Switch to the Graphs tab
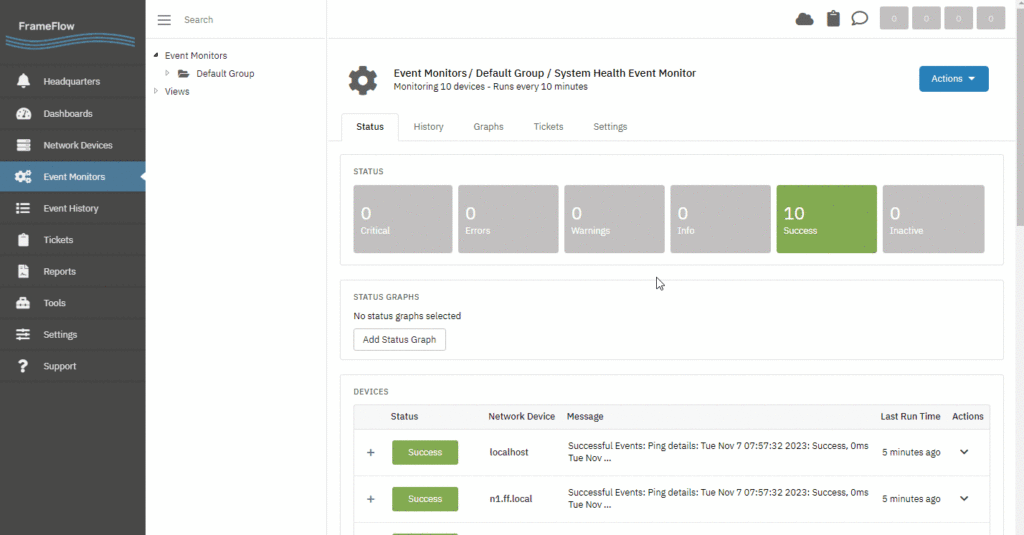Screen dimensions: 1024x535 [488, 127]
